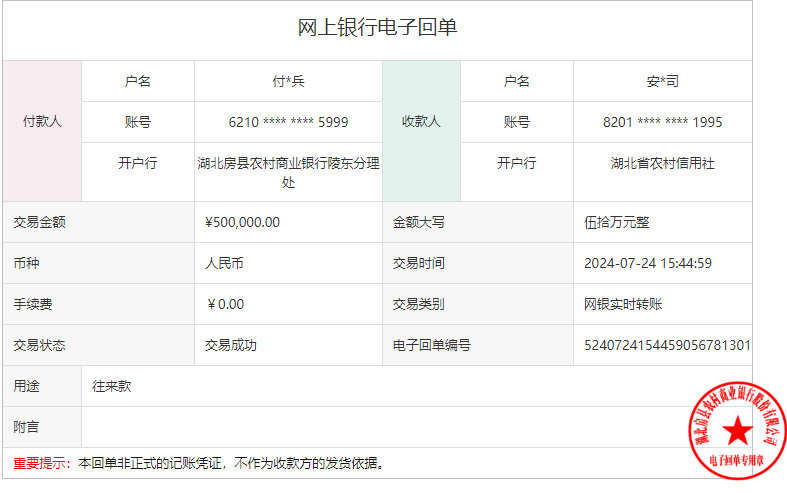Click the amount in words 伍拾万元整
Screen dimensions: 787x493
(x=617, y=222)
